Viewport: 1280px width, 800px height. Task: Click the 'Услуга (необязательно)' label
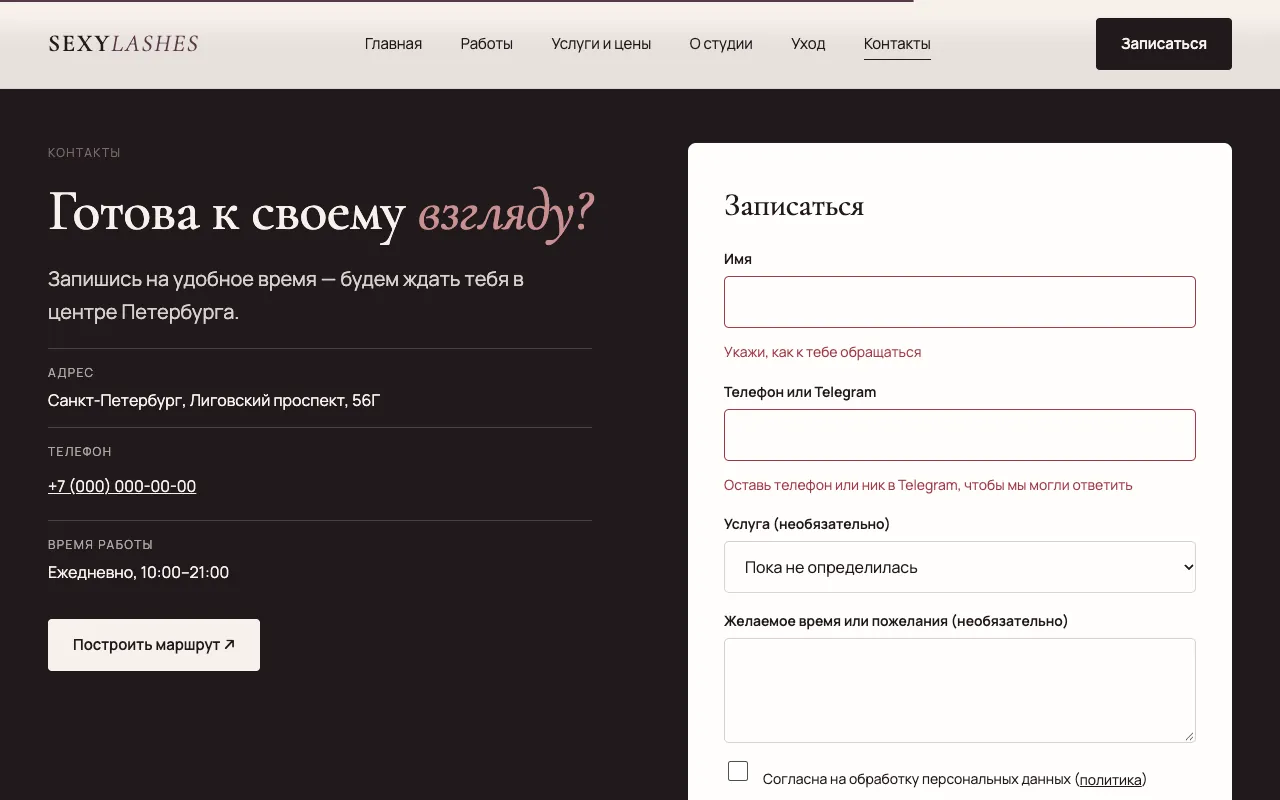pos(807,524)
